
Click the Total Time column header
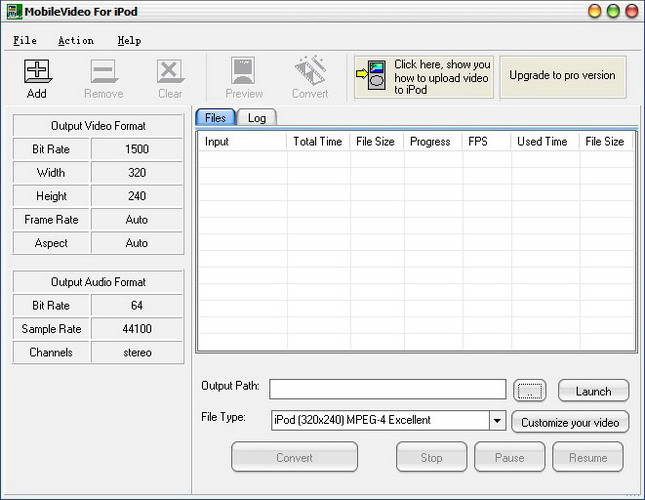pyautogui.click(x=318, y=141)
